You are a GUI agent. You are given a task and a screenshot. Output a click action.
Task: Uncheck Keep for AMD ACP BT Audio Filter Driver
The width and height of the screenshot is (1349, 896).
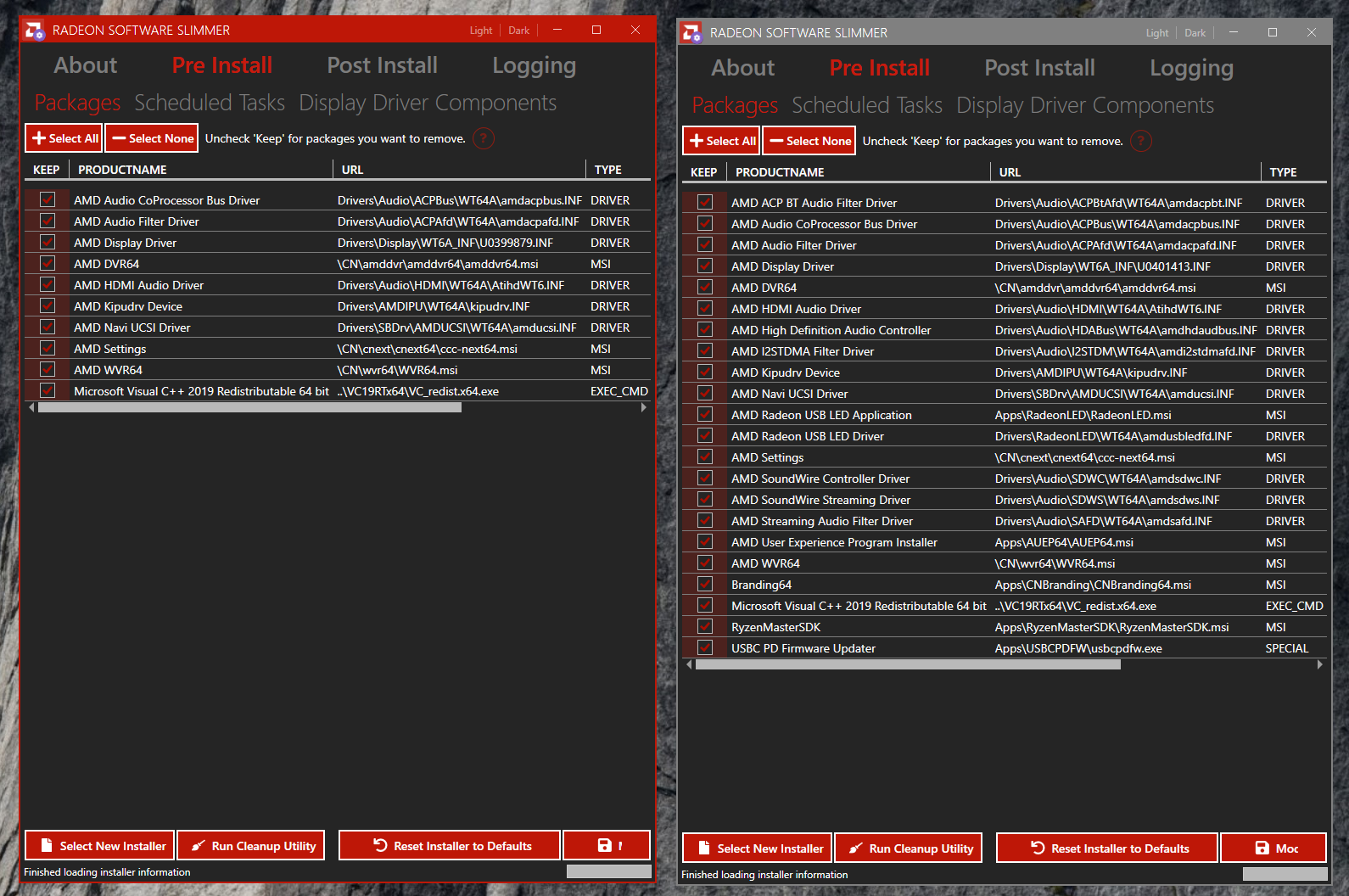tap(705, 202)
